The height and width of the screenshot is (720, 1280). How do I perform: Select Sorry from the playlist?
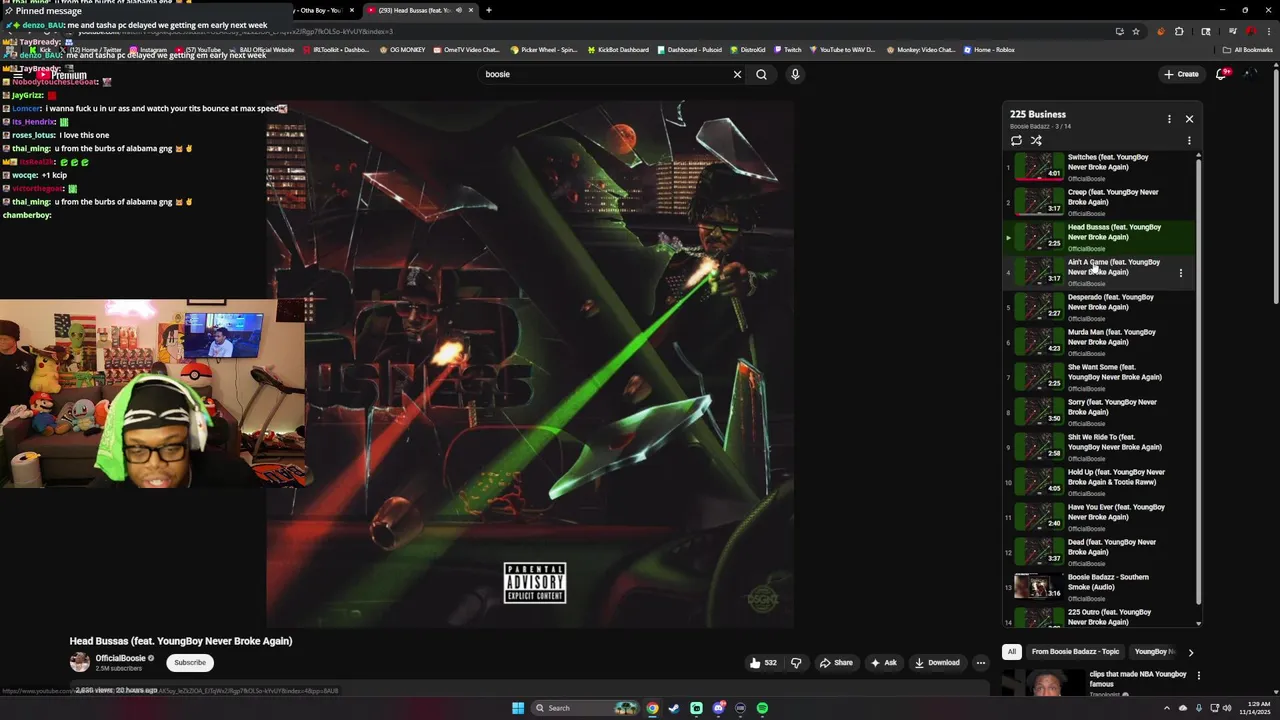point(1100,412)
